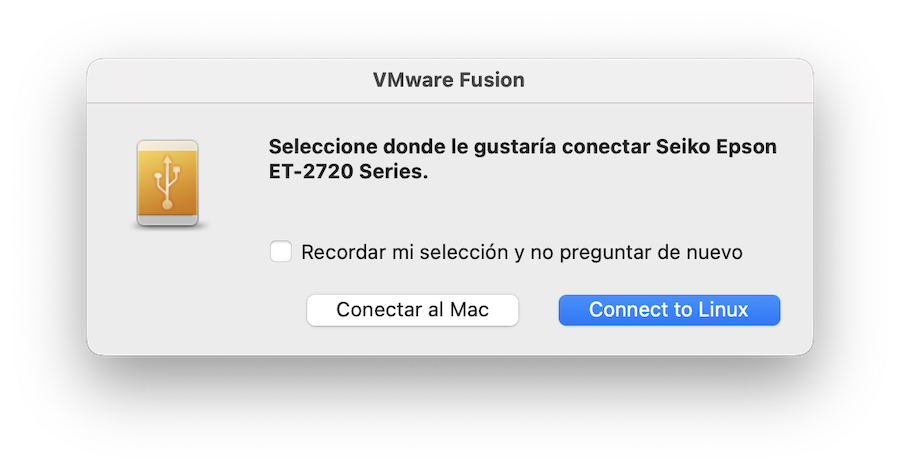Click the "ET-2720 Series." text line
The height and width of the screenshot is (470, 900).
(x=348, y=172)
